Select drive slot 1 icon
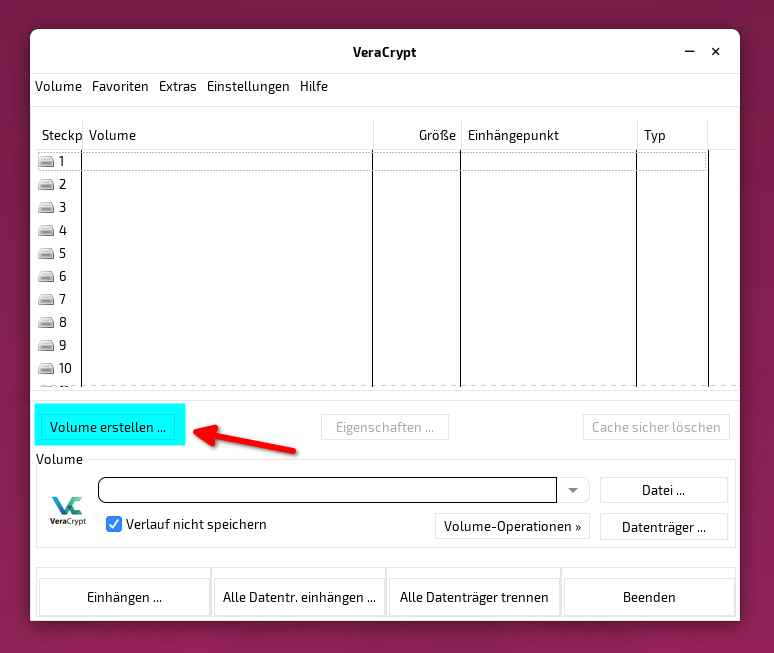774x653 pixels. [x=46, y=161]
